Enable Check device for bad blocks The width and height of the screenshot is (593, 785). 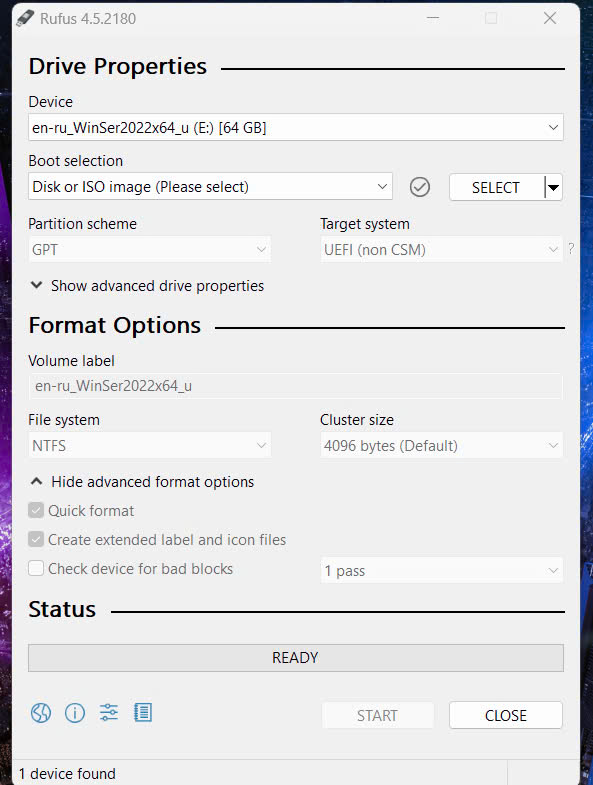[36, 569]
